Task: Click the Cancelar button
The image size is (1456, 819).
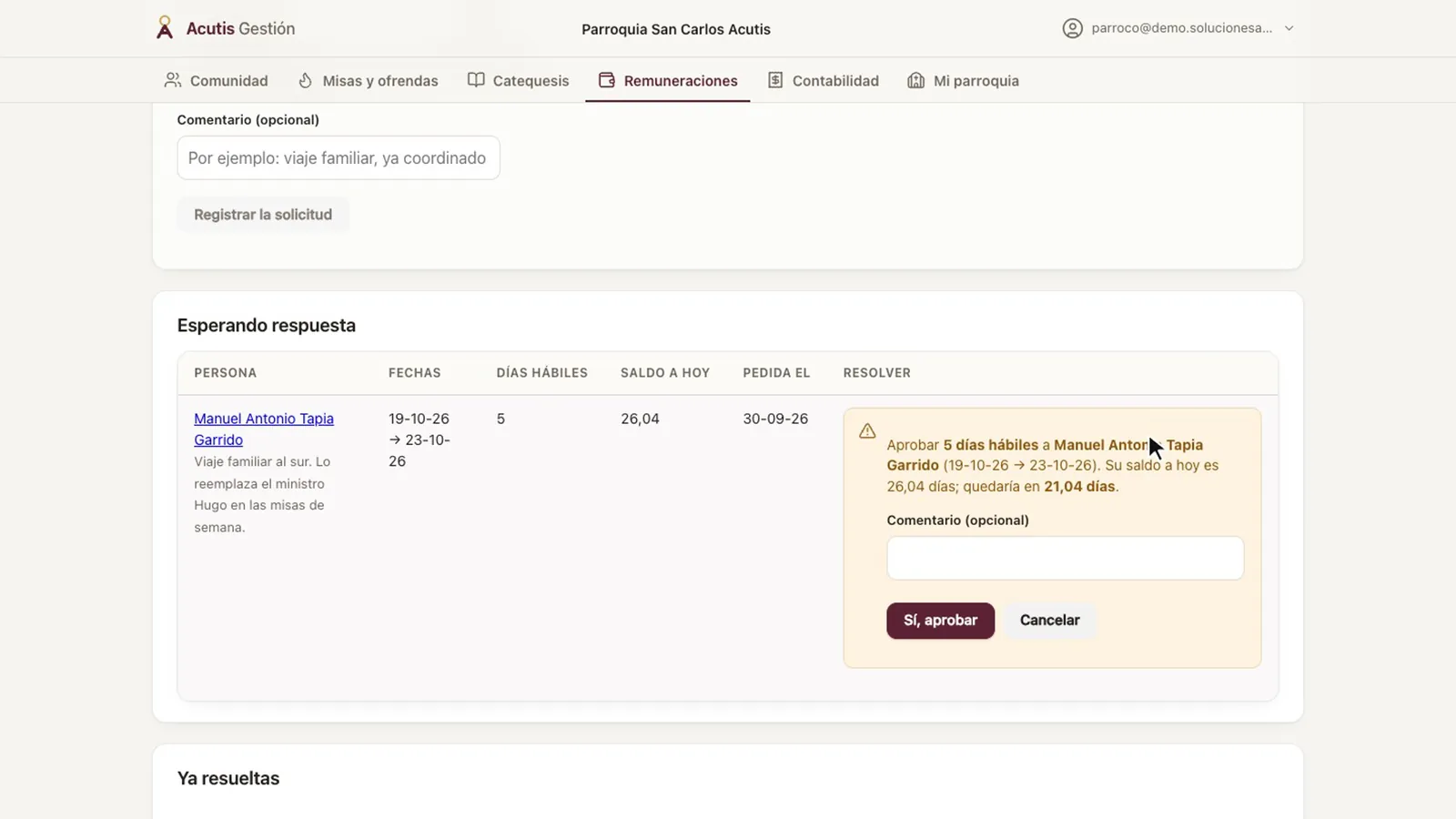Action: tap(1049, 621)
